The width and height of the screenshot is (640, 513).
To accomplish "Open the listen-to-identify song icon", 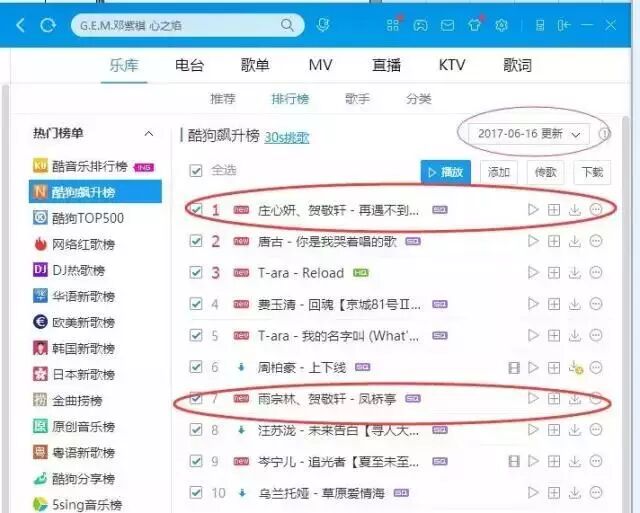I will click(323, 25).
